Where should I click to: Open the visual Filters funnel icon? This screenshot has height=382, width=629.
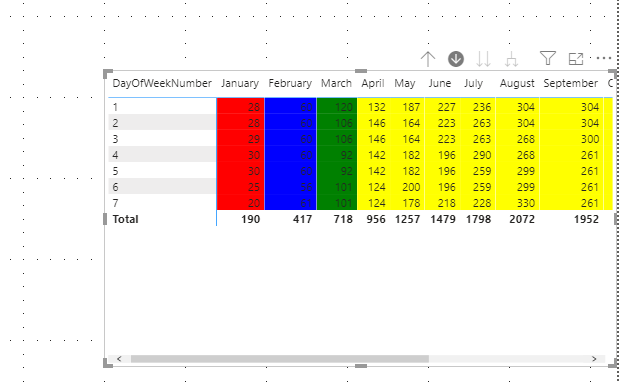(x=548, y=59)
